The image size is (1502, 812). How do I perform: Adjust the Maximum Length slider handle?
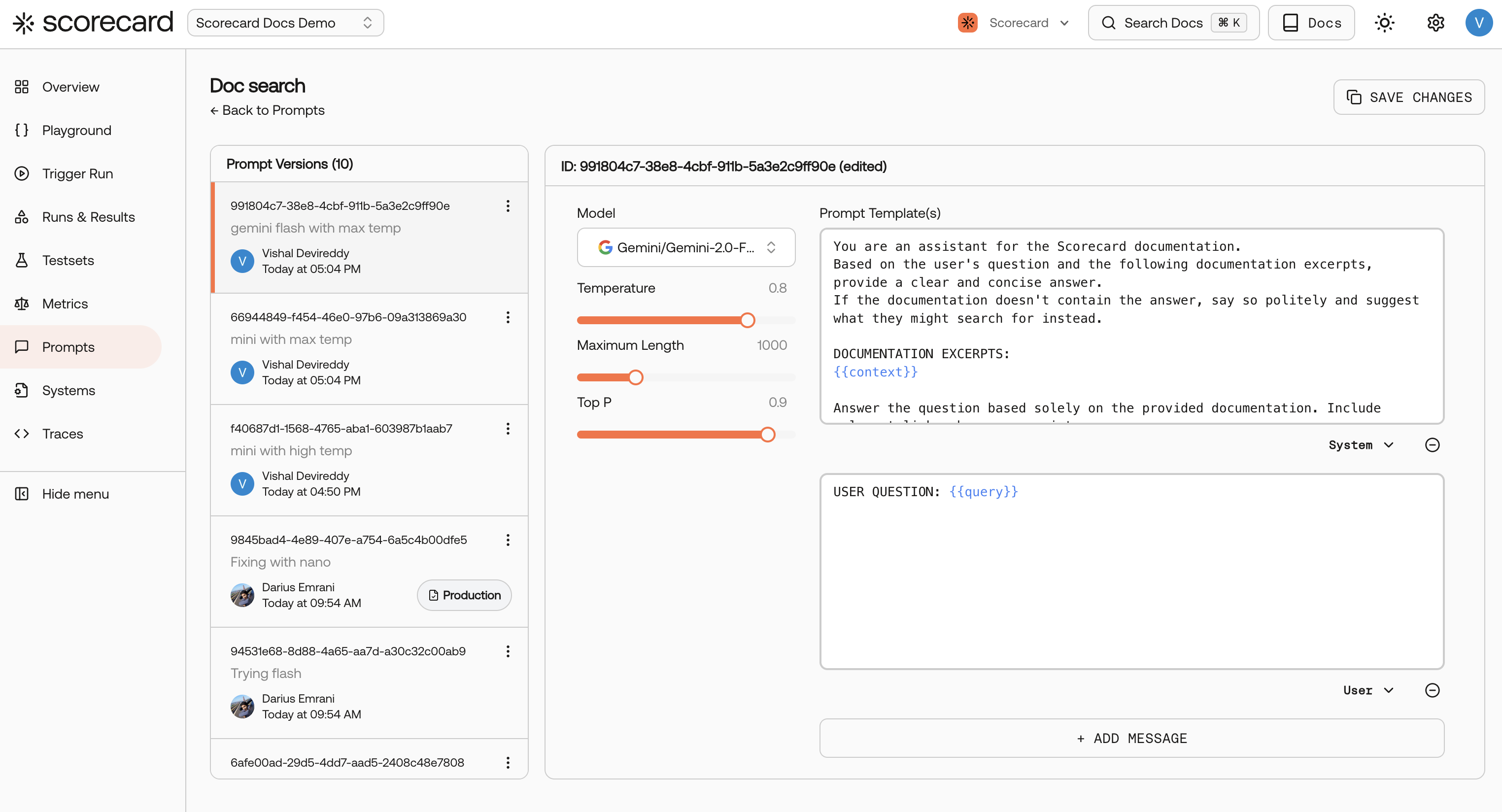pos(636,377)
